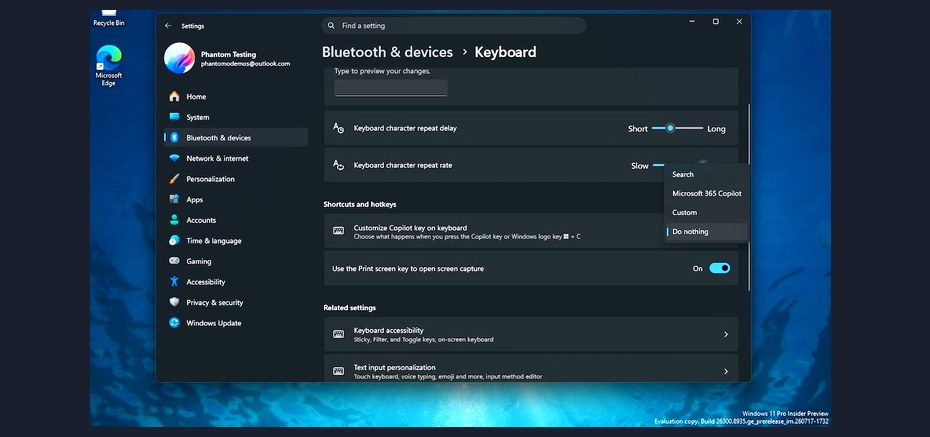Click the Privacy & security shield icon

tap(174, 302)
